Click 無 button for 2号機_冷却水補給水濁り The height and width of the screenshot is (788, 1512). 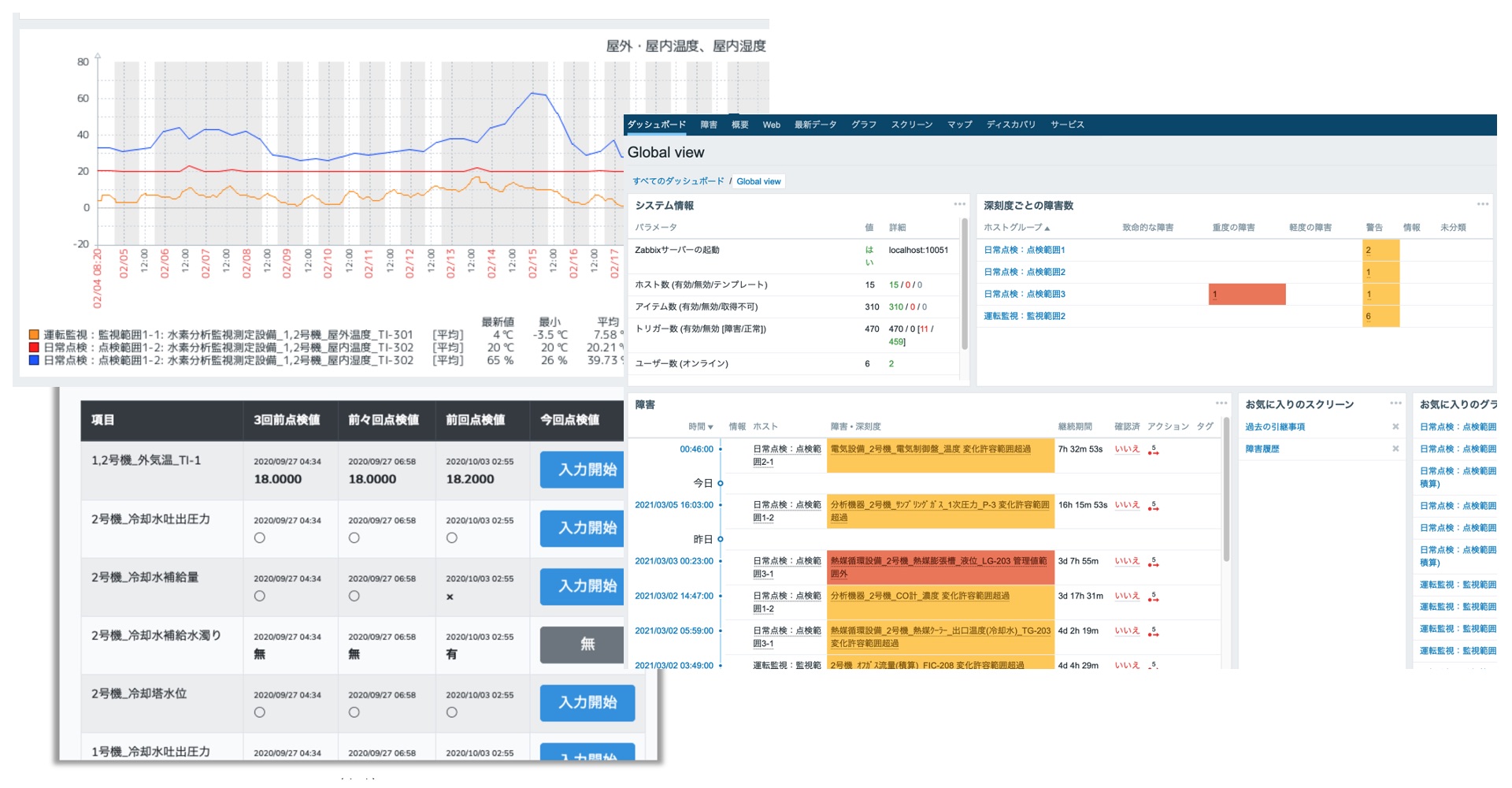click(x=584, y=645)
